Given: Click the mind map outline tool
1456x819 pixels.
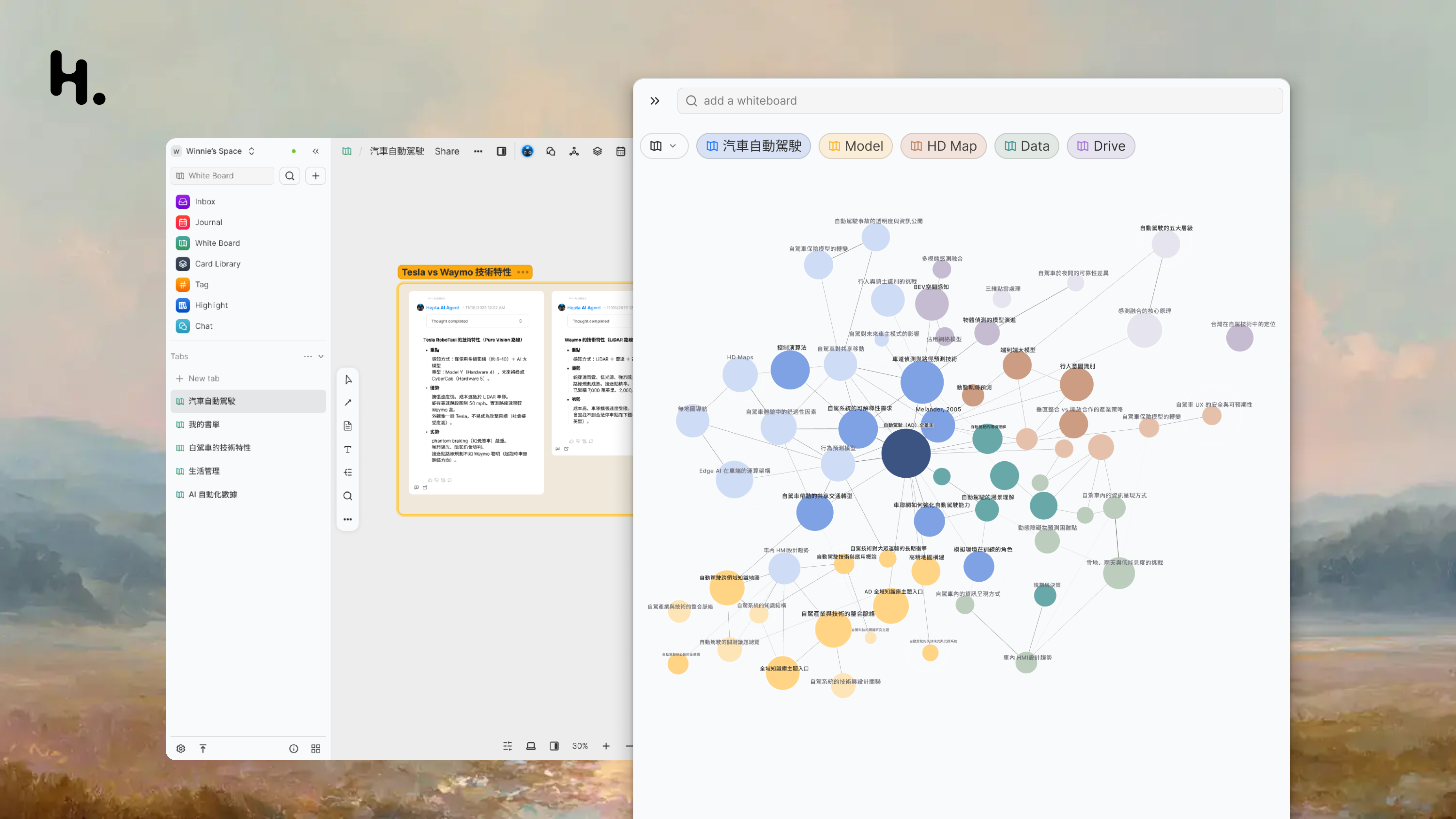Looking at the screenshot, I should [x=348, y=472].
